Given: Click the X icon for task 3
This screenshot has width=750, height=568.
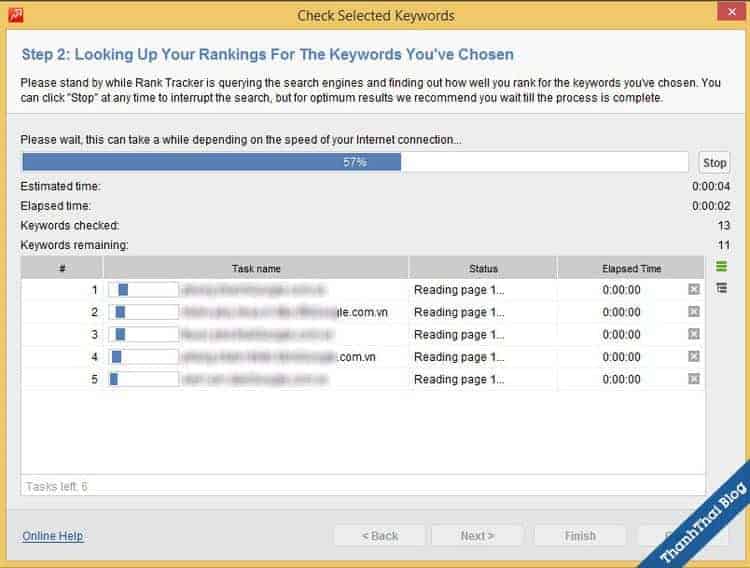Looking at the screenshot, I should click(x=693, y=335).
